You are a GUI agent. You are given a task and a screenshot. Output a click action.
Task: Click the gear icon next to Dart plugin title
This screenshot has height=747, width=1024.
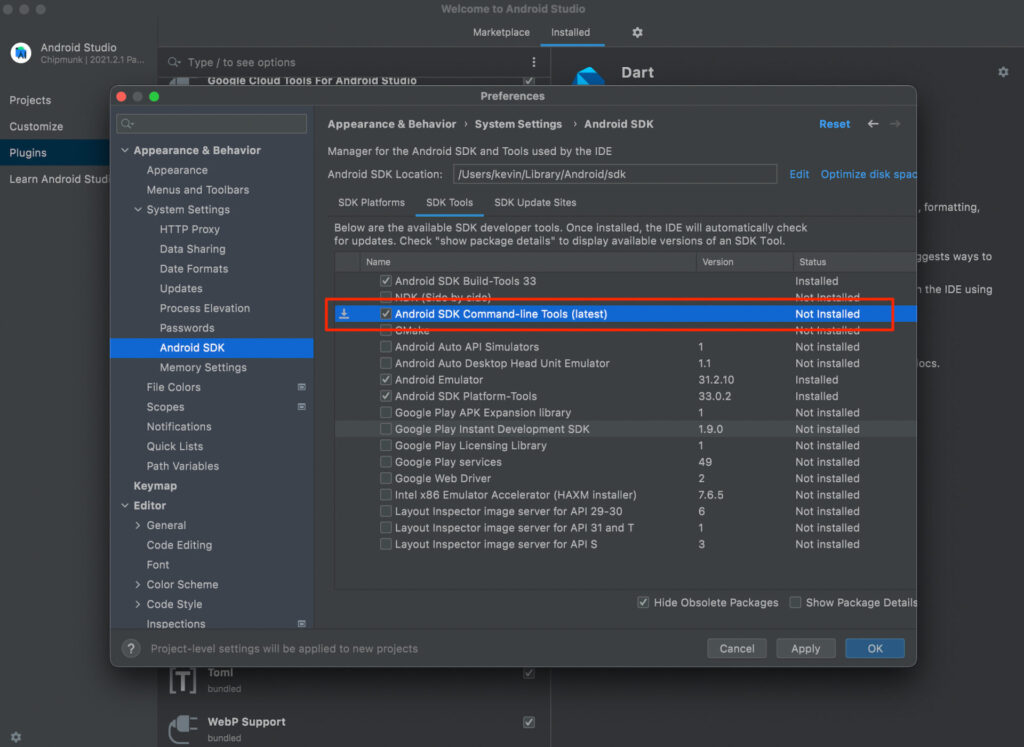click(x=1003, y=72)
